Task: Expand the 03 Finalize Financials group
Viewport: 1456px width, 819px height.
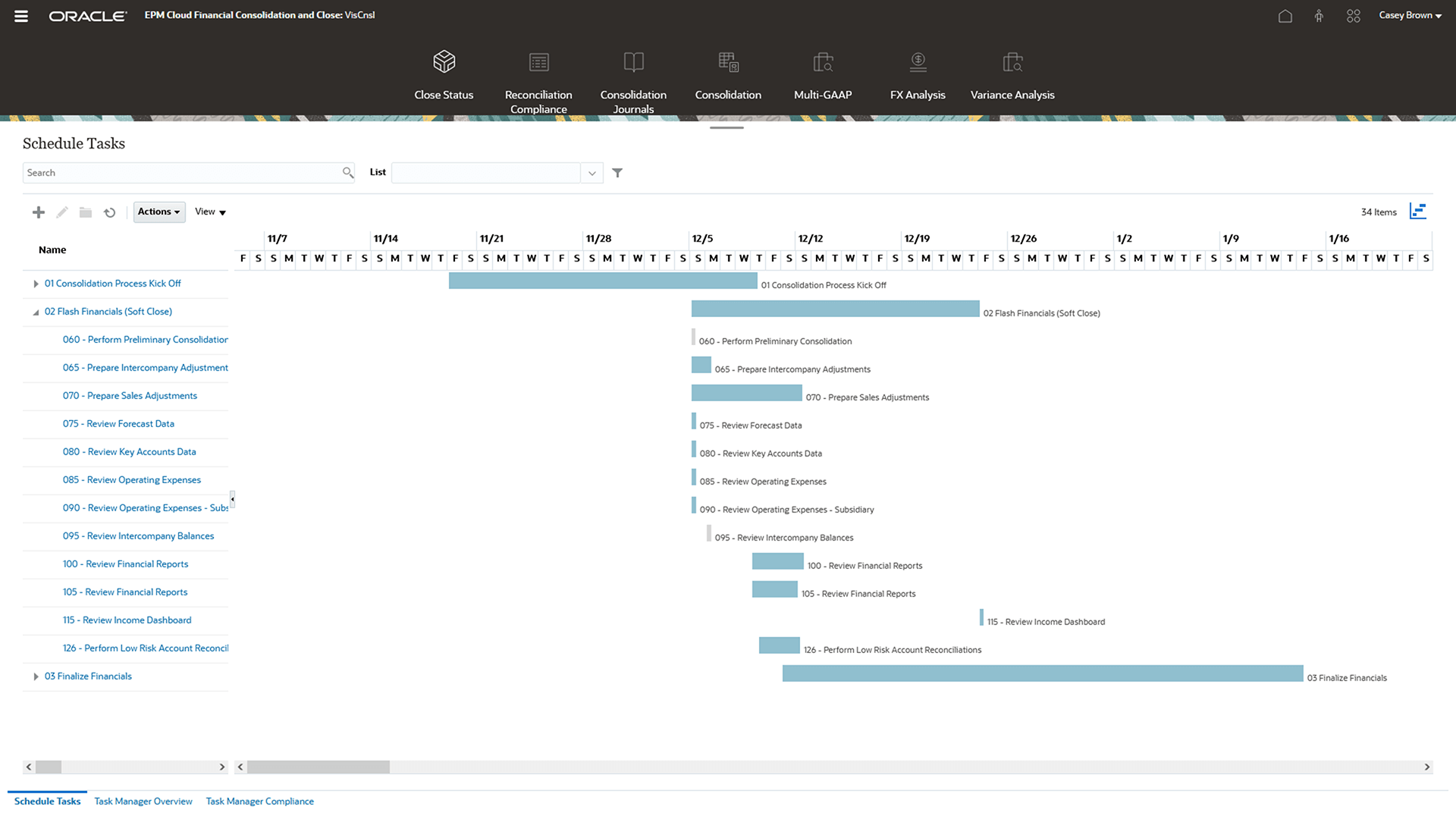Action: (36, 676)
